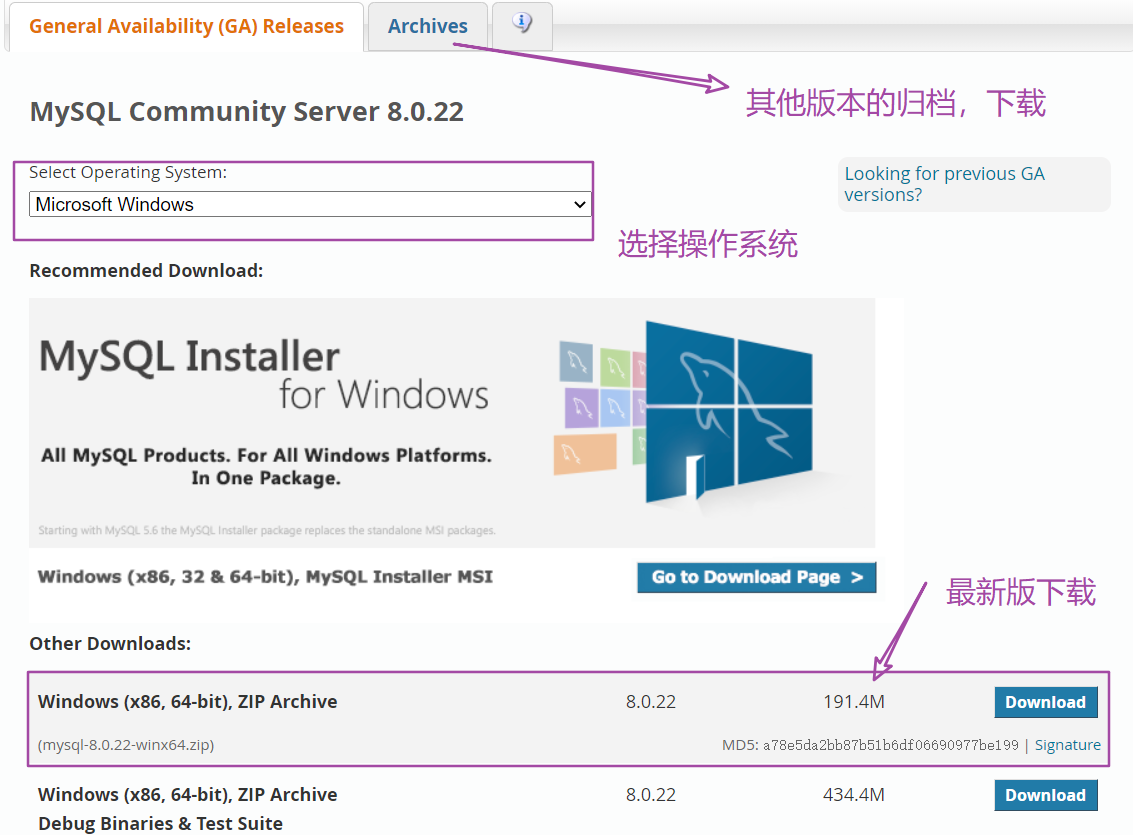Download the 191.4M Windows ZIP Archive
Image resolution: width=1133 pixels, height=835 pixels.
(x=1046, y=702)
